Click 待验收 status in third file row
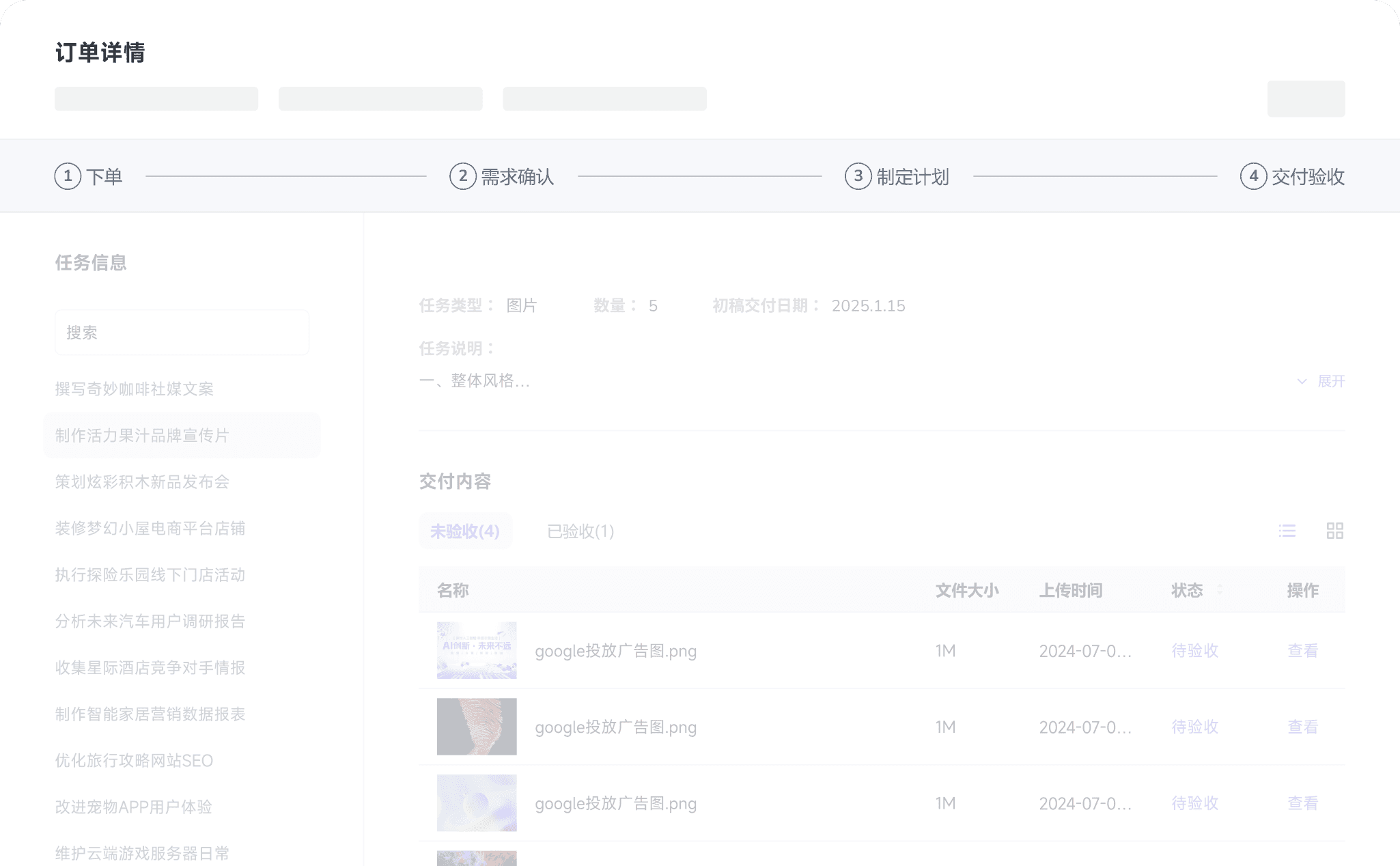Image resolution: width=1400 pixels, height=866 pixels. [1195, 803]
